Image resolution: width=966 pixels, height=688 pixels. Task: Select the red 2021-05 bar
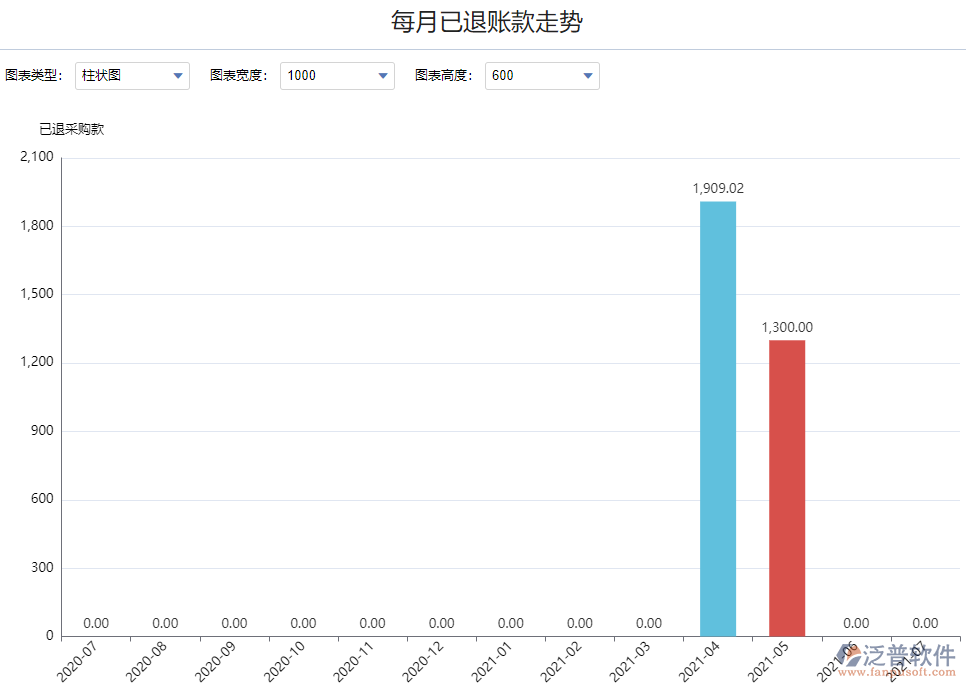pyautogui.click(x=786, y=490)
